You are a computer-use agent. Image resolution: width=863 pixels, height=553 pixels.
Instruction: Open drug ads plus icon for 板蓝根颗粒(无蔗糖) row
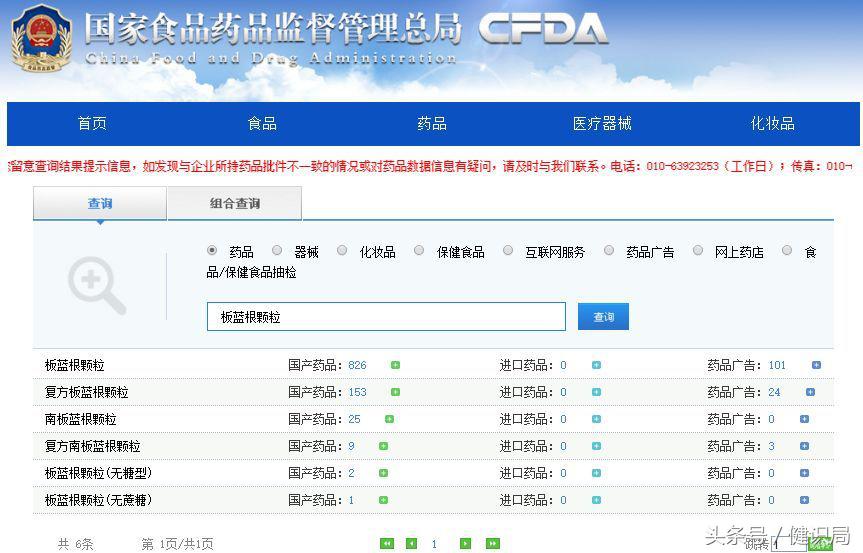tap(804, 500)
